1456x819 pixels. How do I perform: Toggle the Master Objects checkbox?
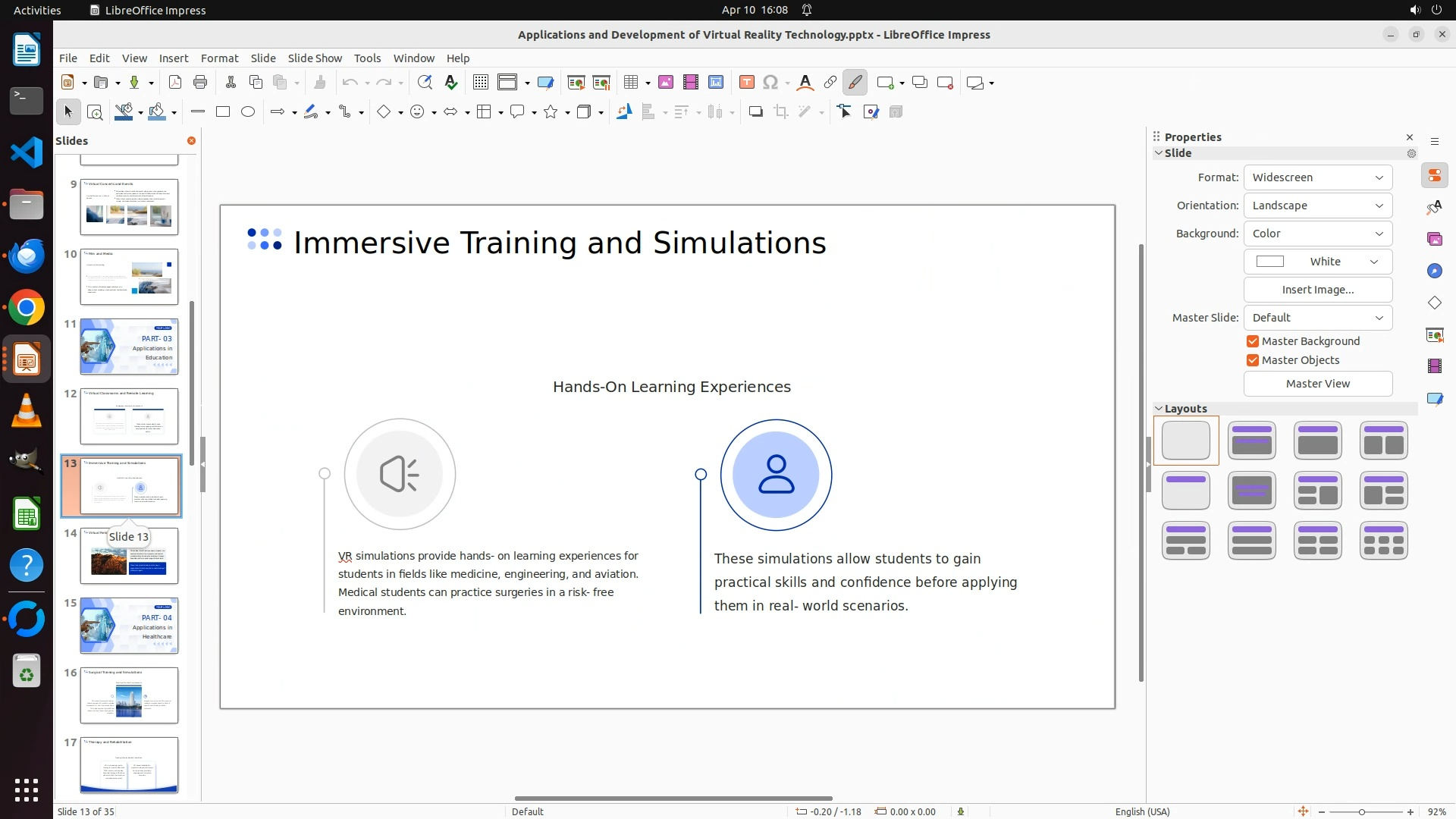point(1253,360)
